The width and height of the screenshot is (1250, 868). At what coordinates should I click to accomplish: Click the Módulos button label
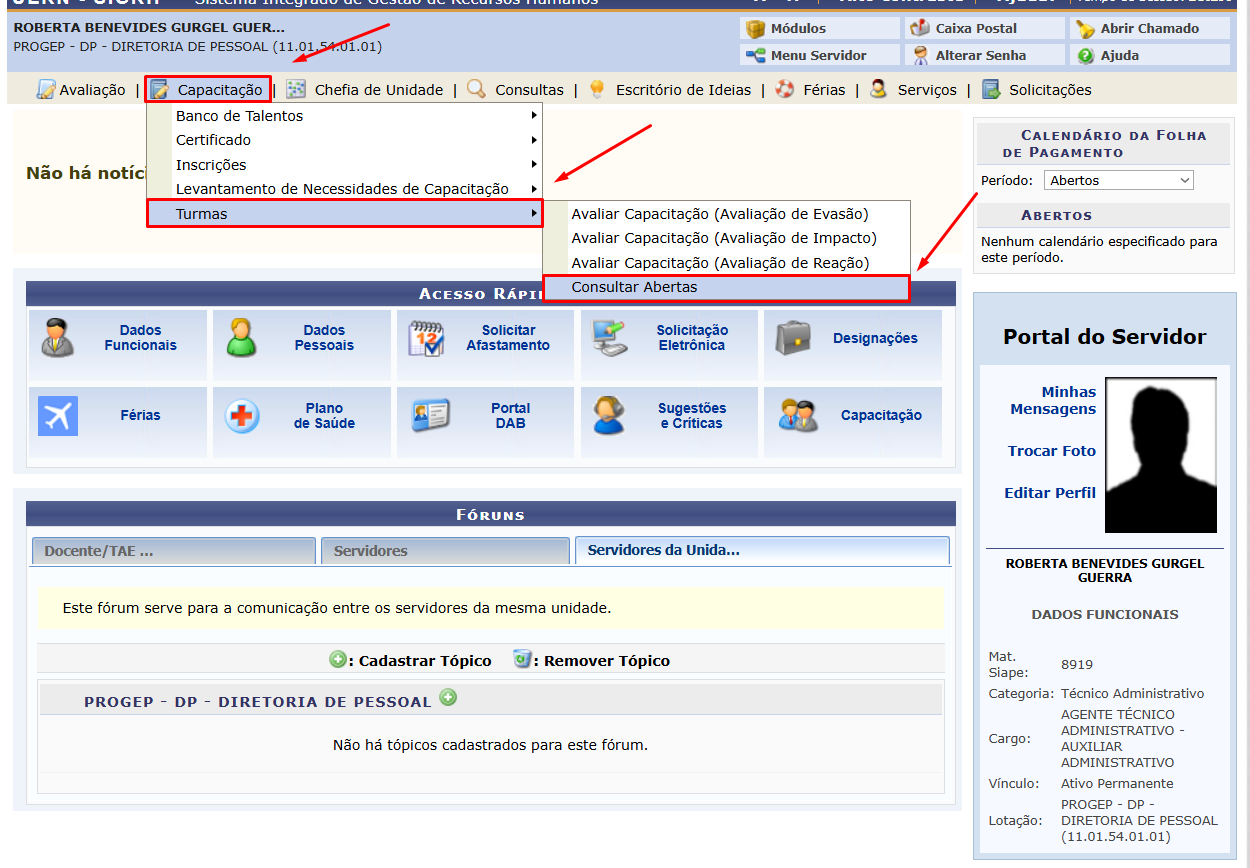point(798,29)
